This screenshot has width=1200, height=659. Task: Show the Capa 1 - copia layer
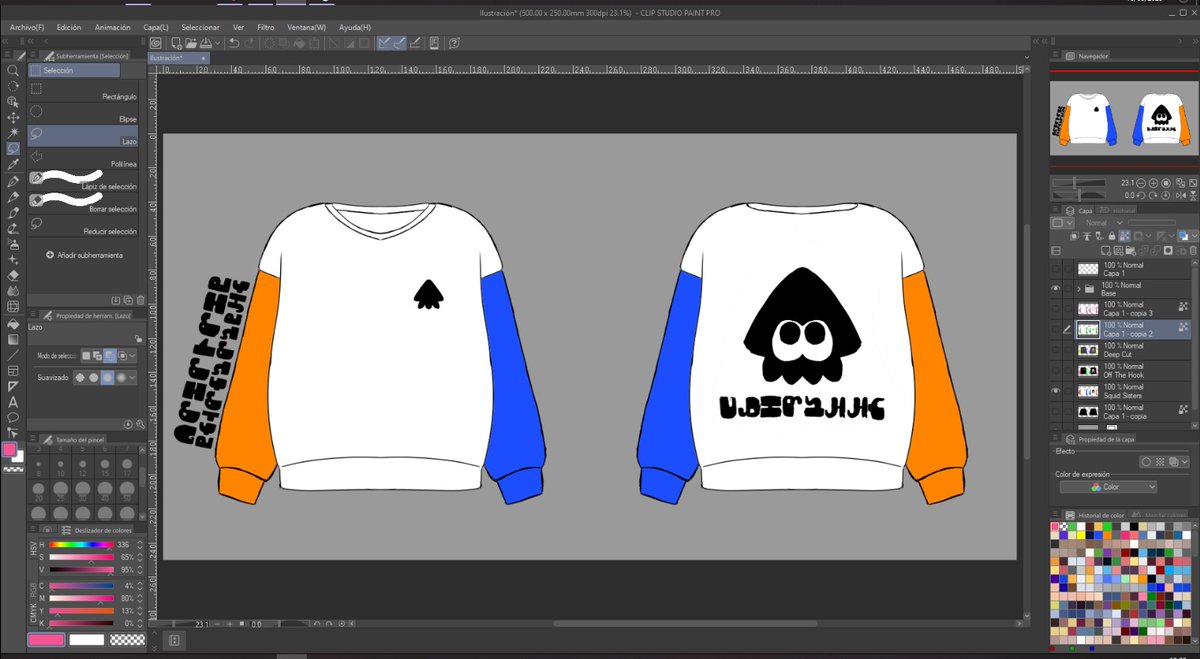[x=1056, y=411]
